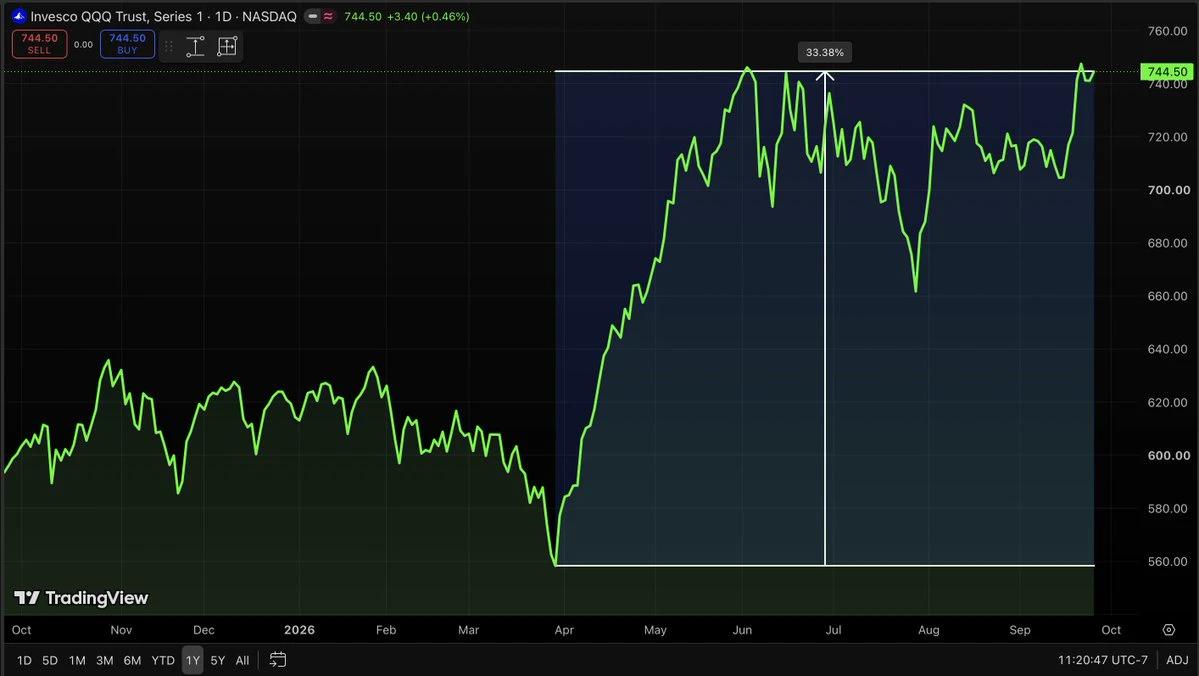Click the 560.00 price axis label
The image size is (1199, 676).
(1168, 561)
